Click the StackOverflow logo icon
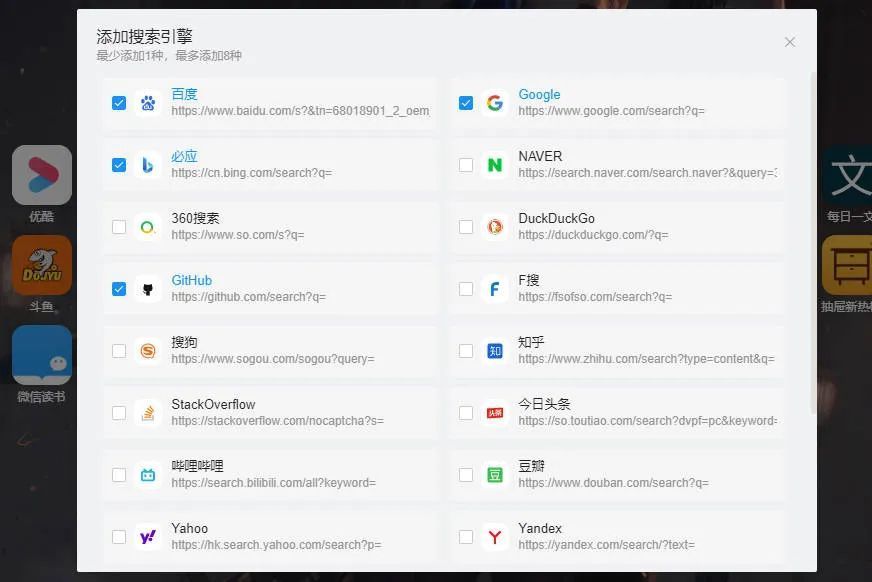 (147, 413)
